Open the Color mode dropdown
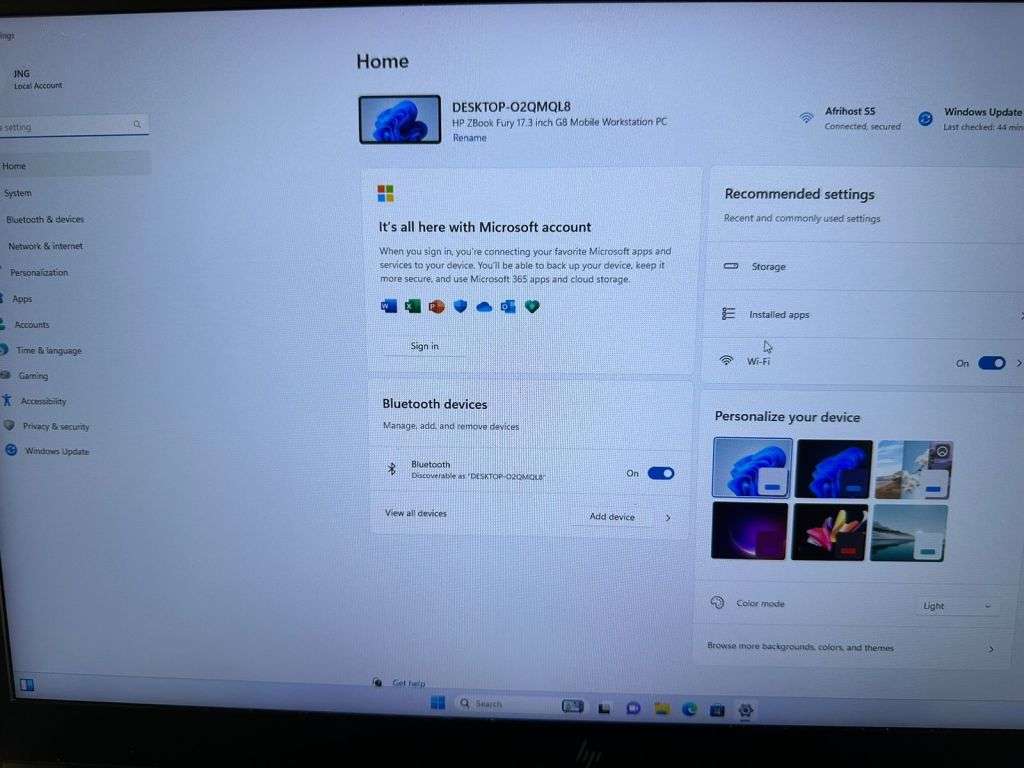 tap(957, 606)
